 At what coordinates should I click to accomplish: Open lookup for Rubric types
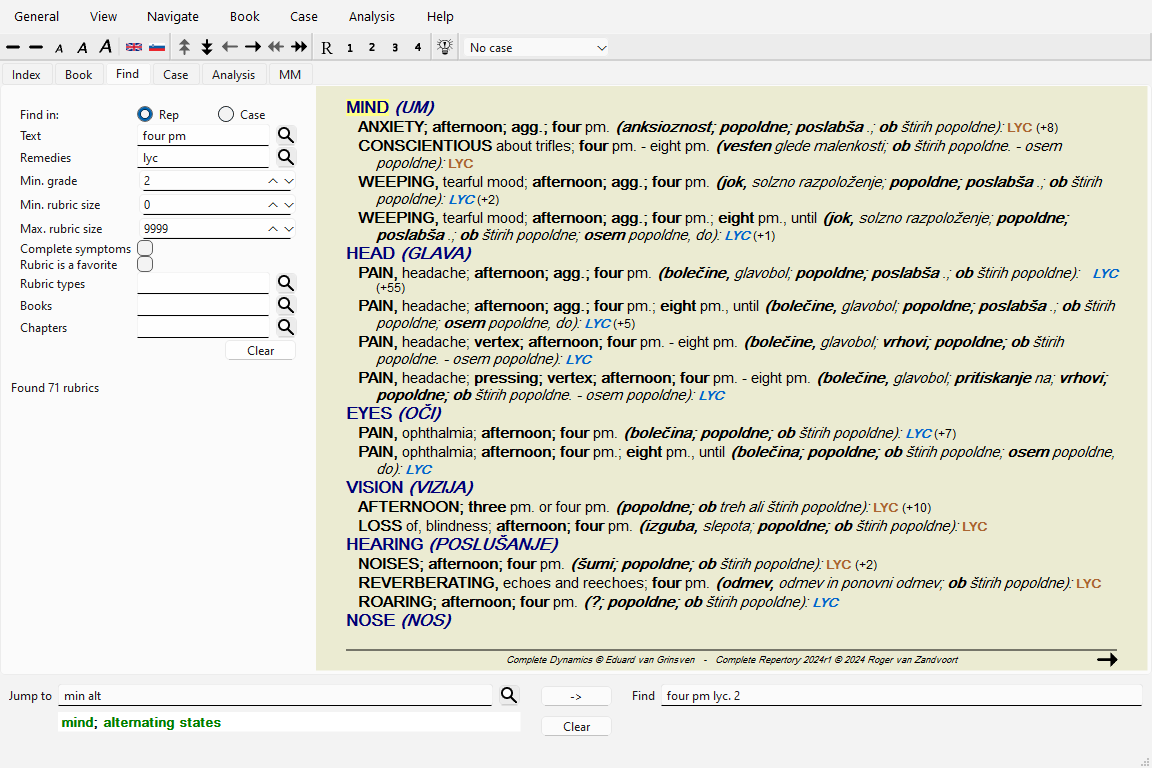pyautogui.click(x=286, y=283)
